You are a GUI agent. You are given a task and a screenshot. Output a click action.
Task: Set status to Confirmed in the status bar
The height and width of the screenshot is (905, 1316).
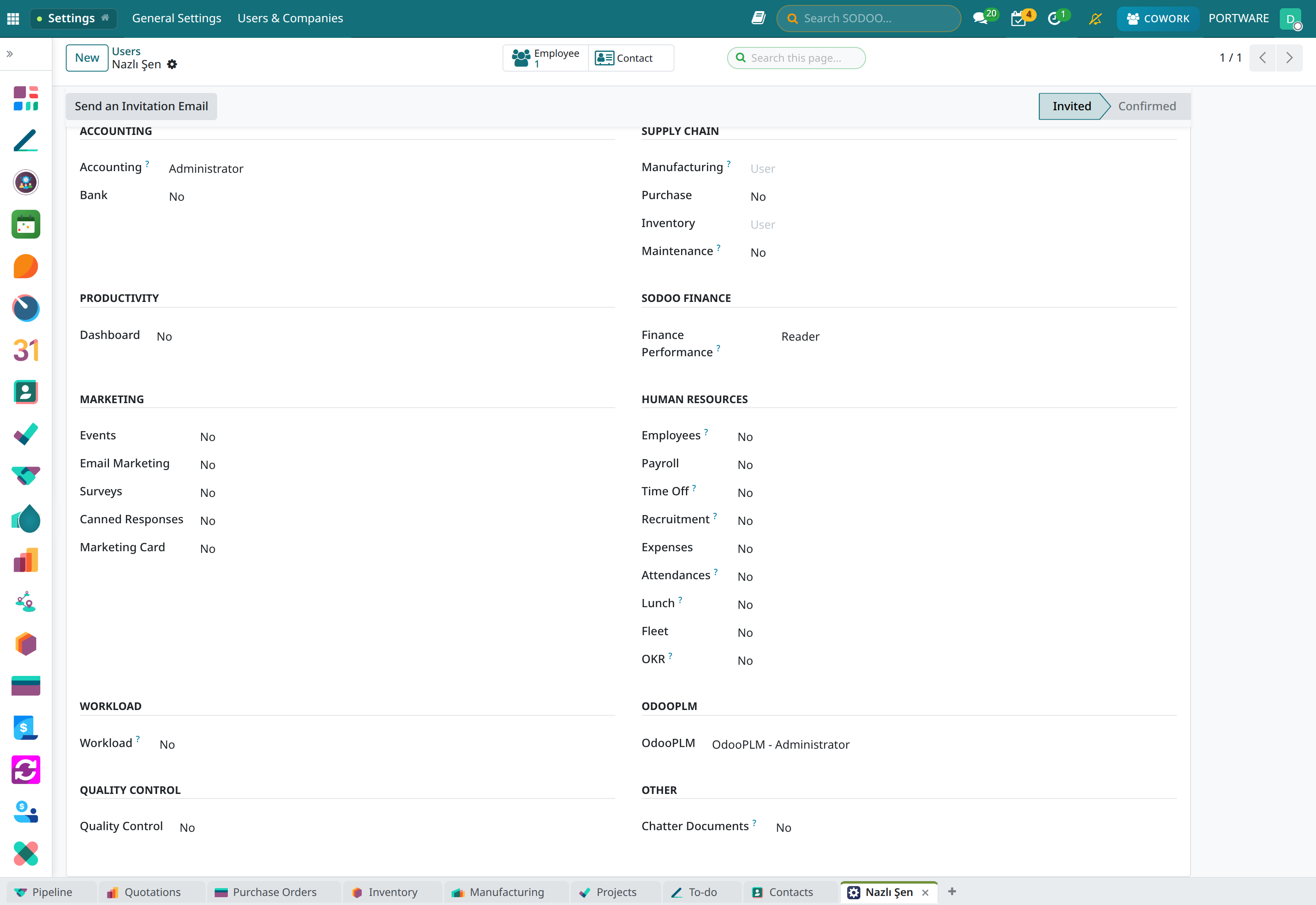(x=1147, y=106)
